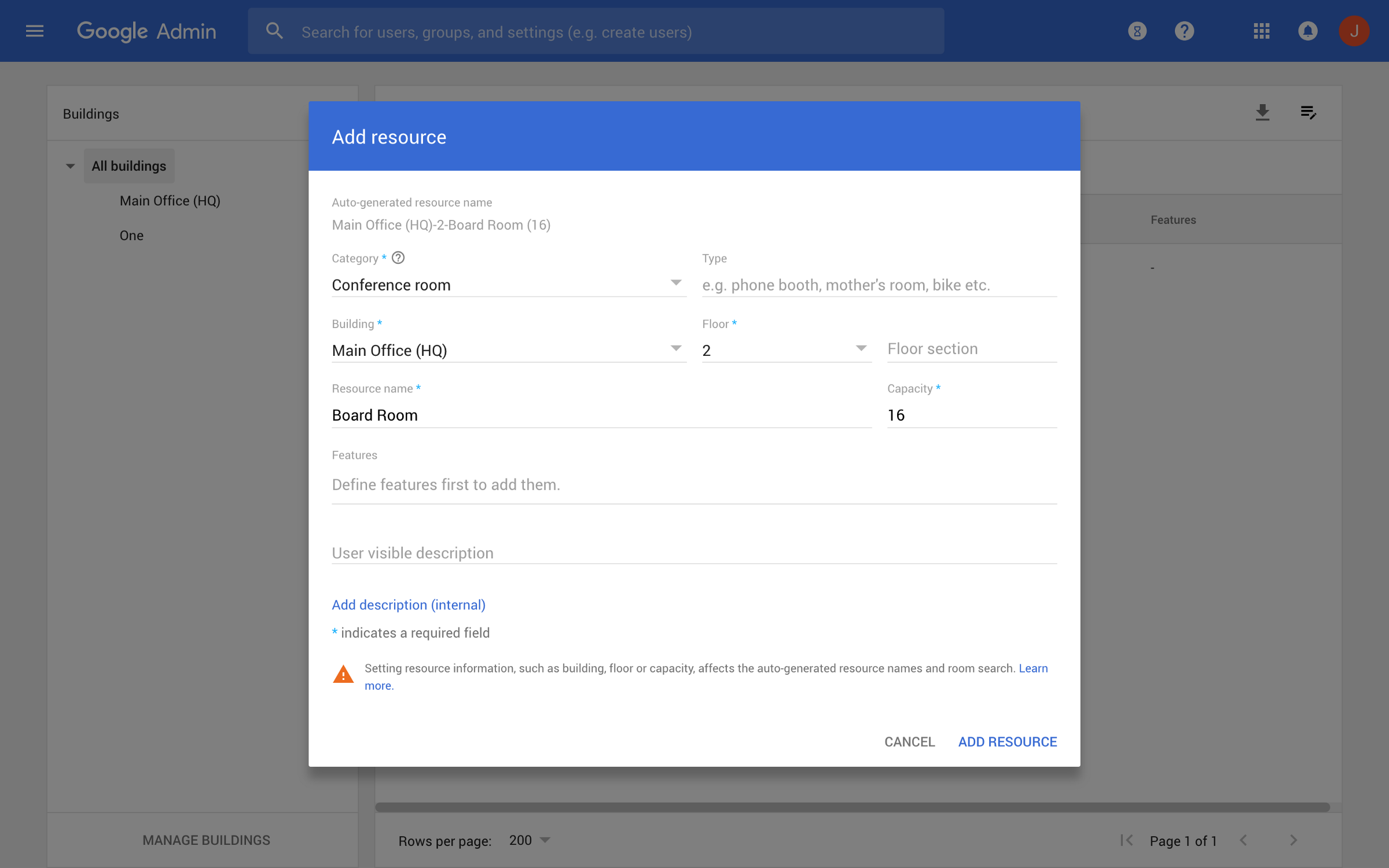1389x868 pixels.
Task: Open the hamburger main menu
Action: (35, 31)
